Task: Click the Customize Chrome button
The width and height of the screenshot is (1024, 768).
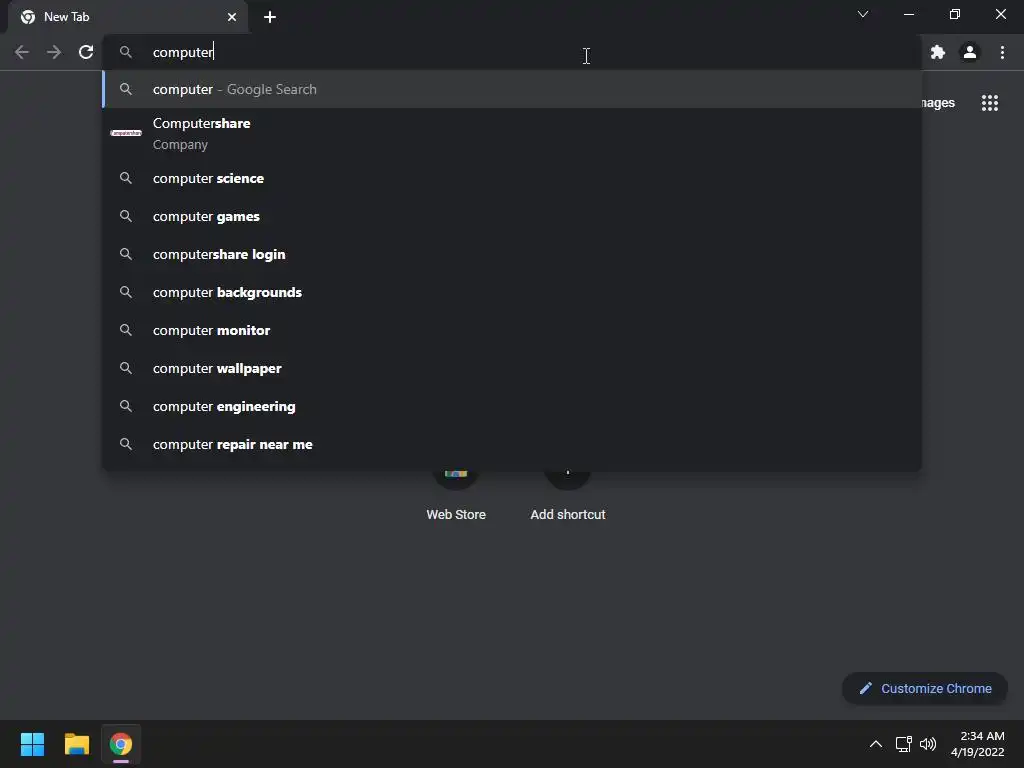Action: pyautogui.click(x=925, y=688)
